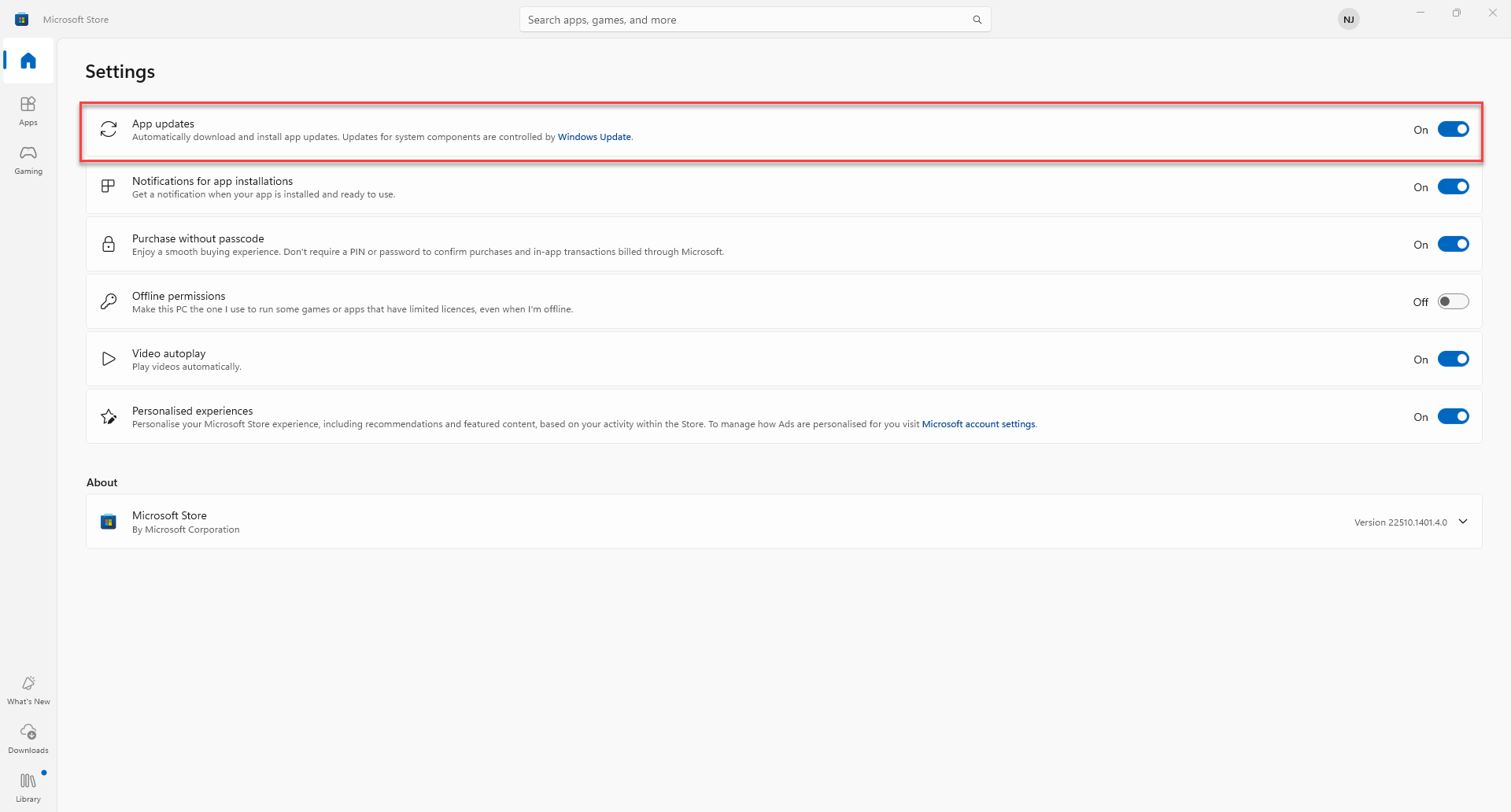Viewport: 1511px width, 812px height.
Task: Click the 'Microsoft Store' window title text
Action: [76, 20]
